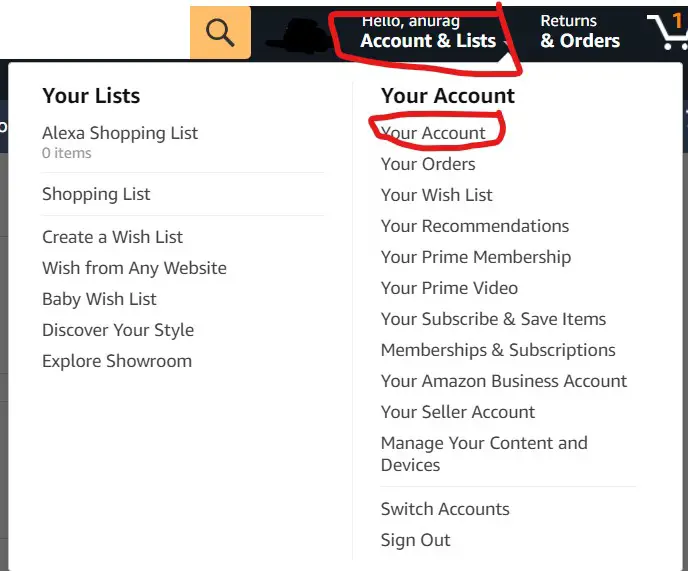Select Create a Wish List
688x571 pixels.
(x=112, y=237)
